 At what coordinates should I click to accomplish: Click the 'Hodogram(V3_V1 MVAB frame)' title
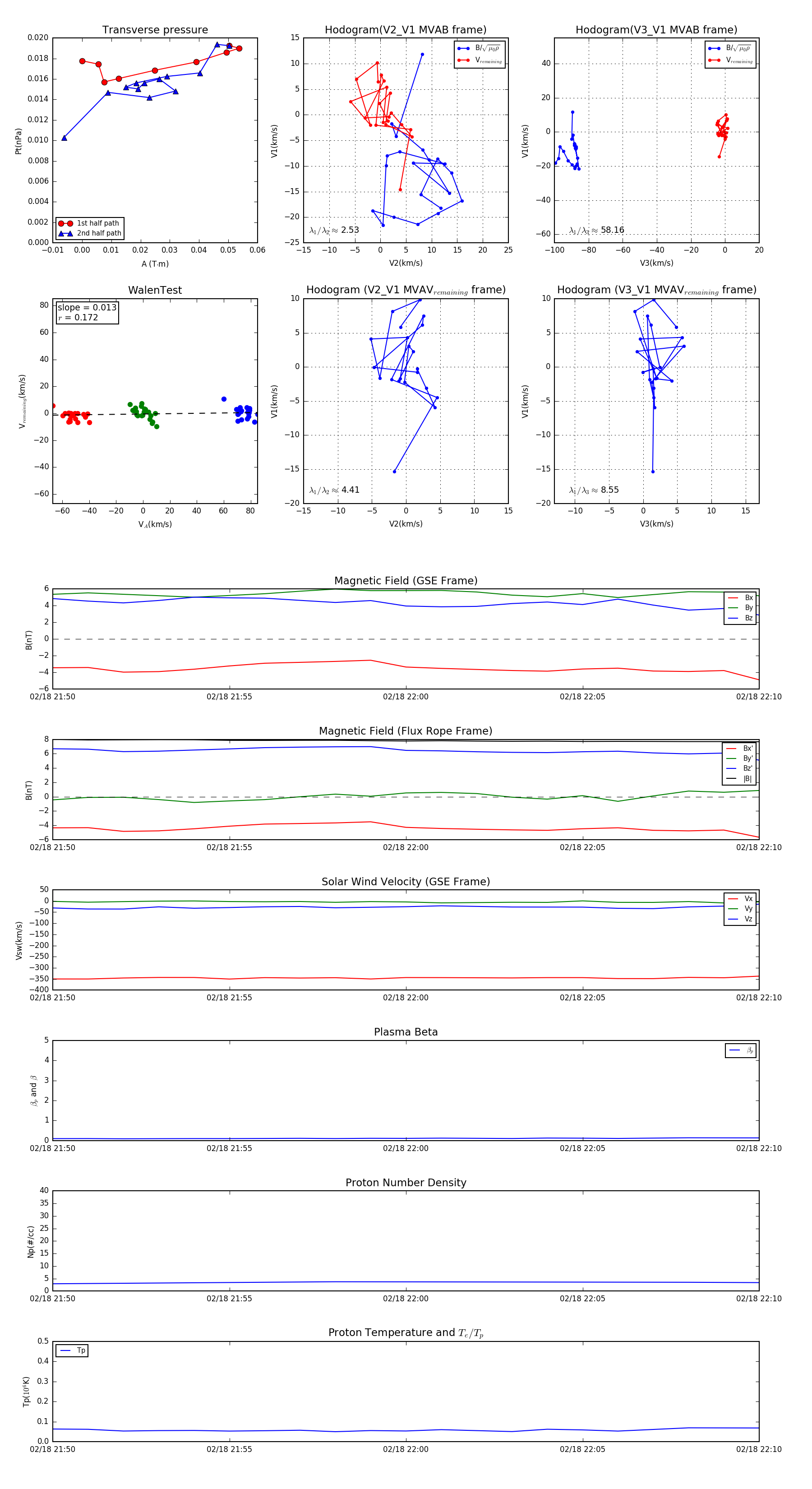point(656,30)
